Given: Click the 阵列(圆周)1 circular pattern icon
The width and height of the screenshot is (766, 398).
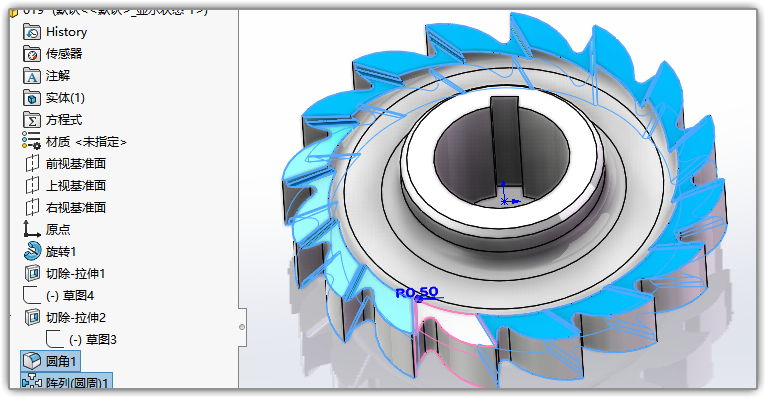Looking at the screenshot, I should [x=32, y=382].
